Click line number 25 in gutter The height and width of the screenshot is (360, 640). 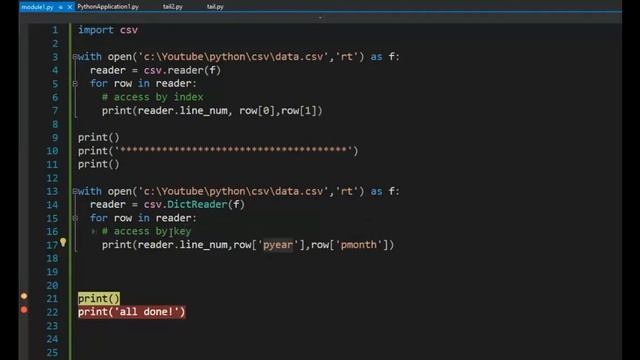(x=52, y=353)
